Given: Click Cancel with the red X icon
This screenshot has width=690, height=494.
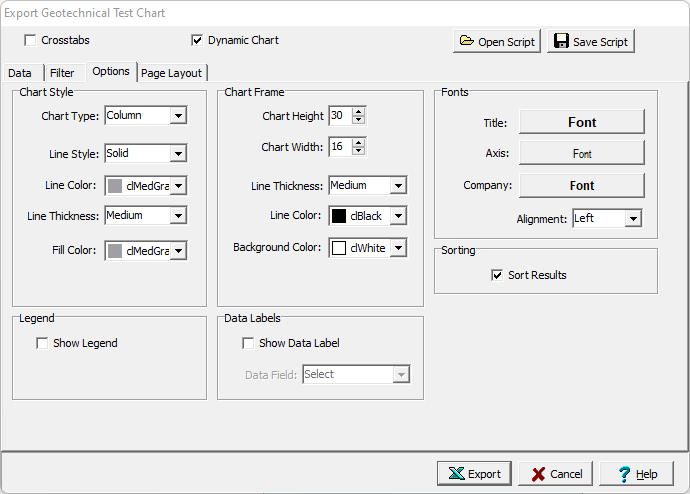Looking at the screenshot, I should coord(555,474).
